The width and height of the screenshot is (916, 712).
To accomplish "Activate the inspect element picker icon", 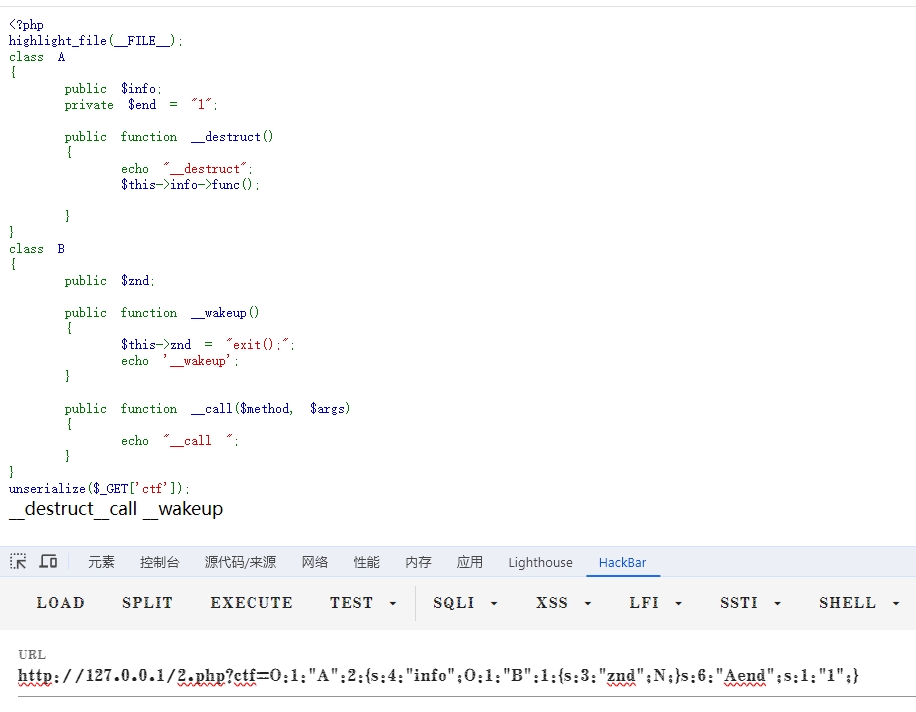I will (x=18, y=562).
